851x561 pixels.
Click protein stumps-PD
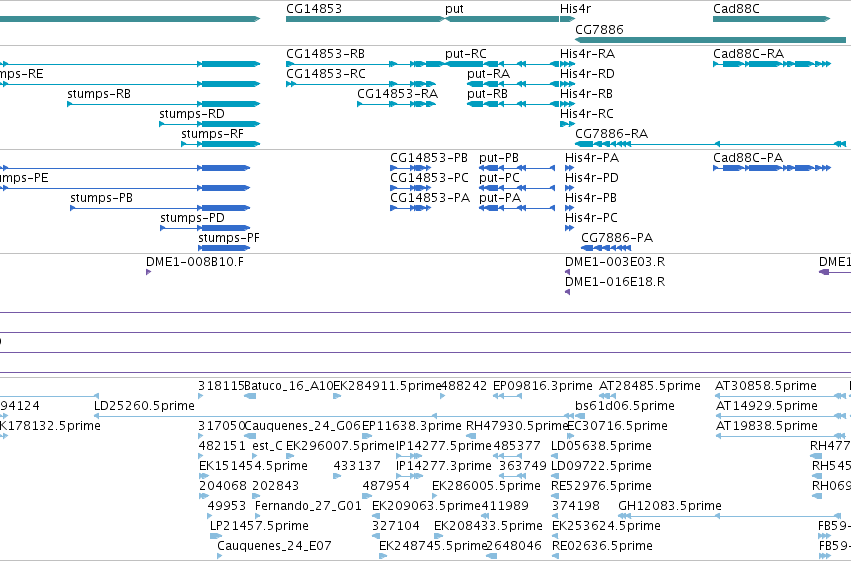click(205, 228)
